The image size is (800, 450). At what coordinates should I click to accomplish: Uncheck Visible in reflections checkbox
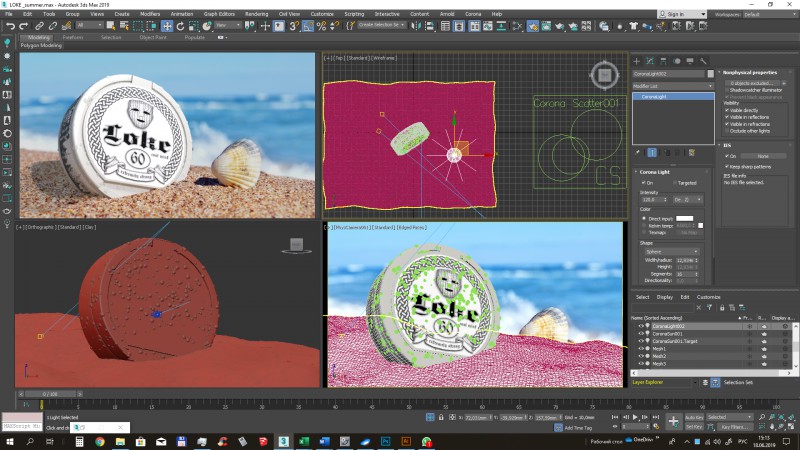tap(727, 116)
